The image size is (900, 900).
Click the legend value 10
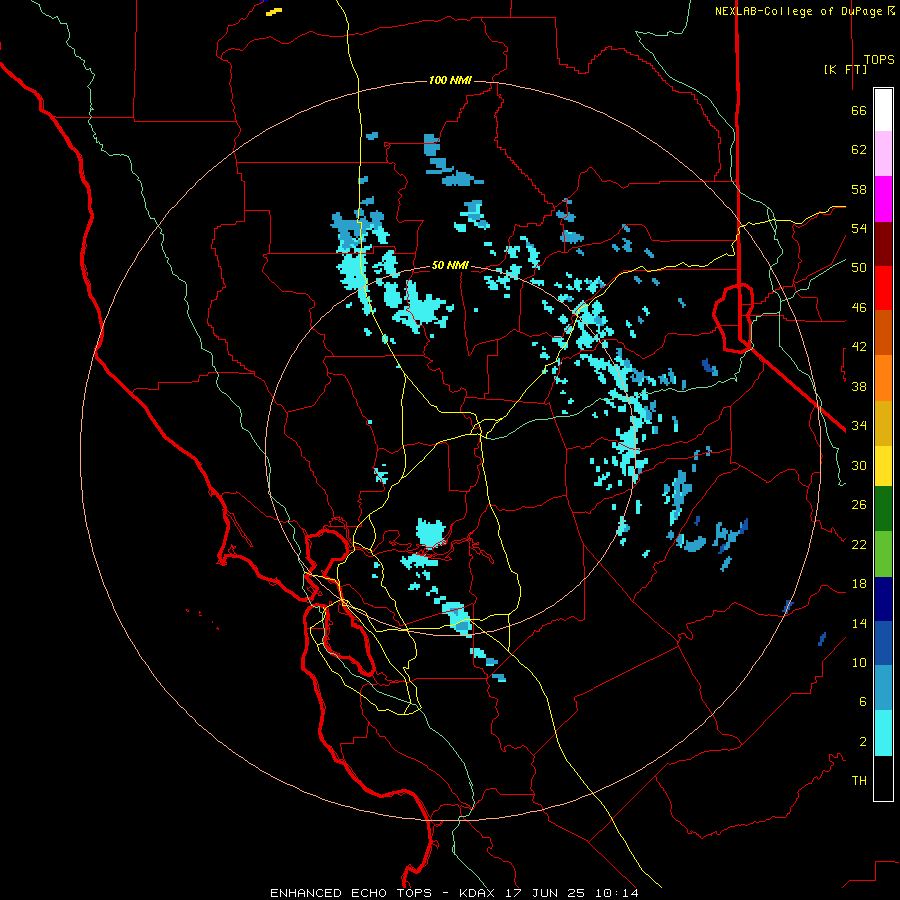click(x=859, y=662)
